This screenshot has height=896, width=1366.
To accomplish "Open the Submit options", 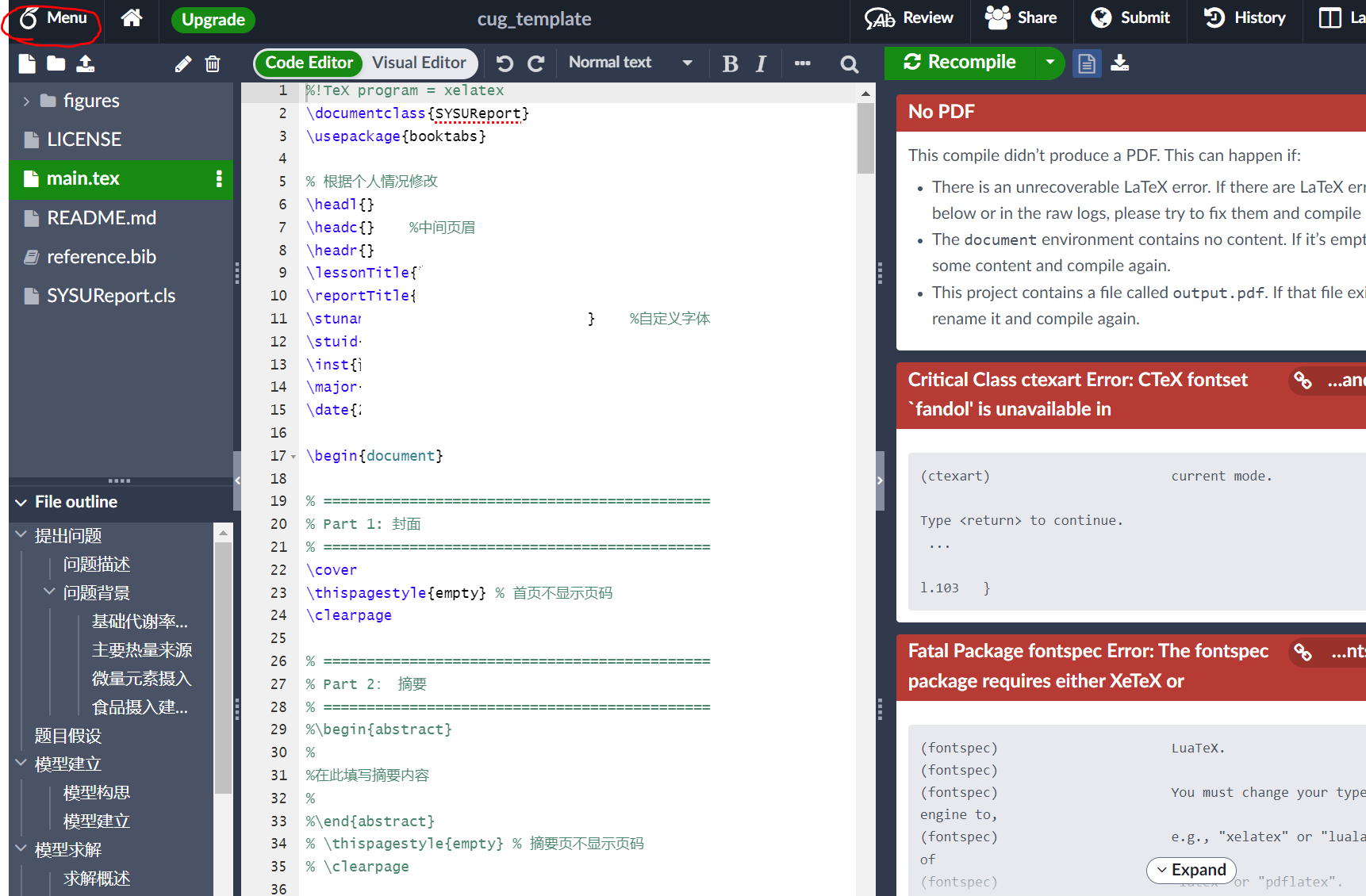I will 1130,18.
